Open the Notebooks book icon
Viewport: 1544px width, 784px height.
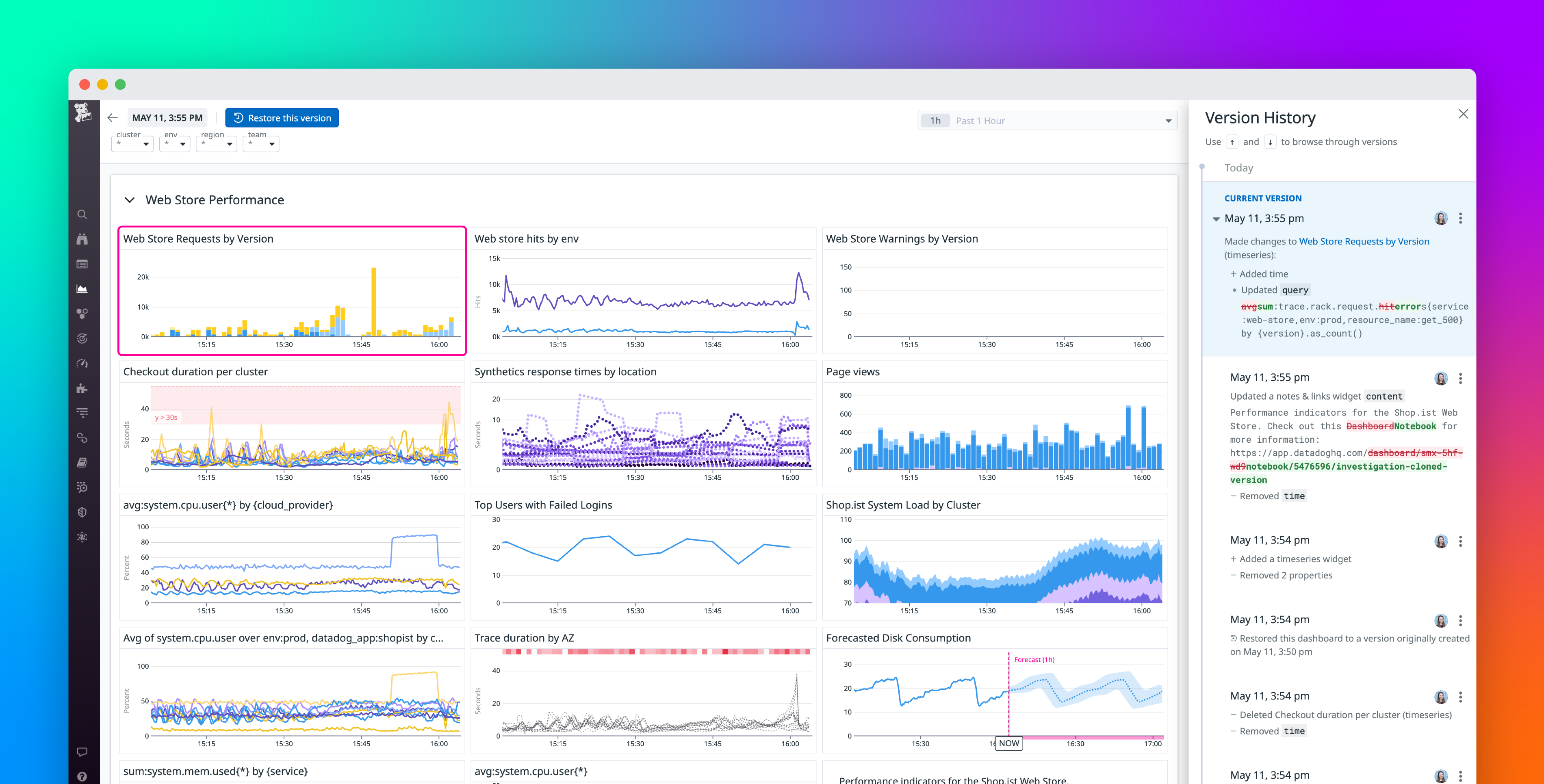click(82, 462)
